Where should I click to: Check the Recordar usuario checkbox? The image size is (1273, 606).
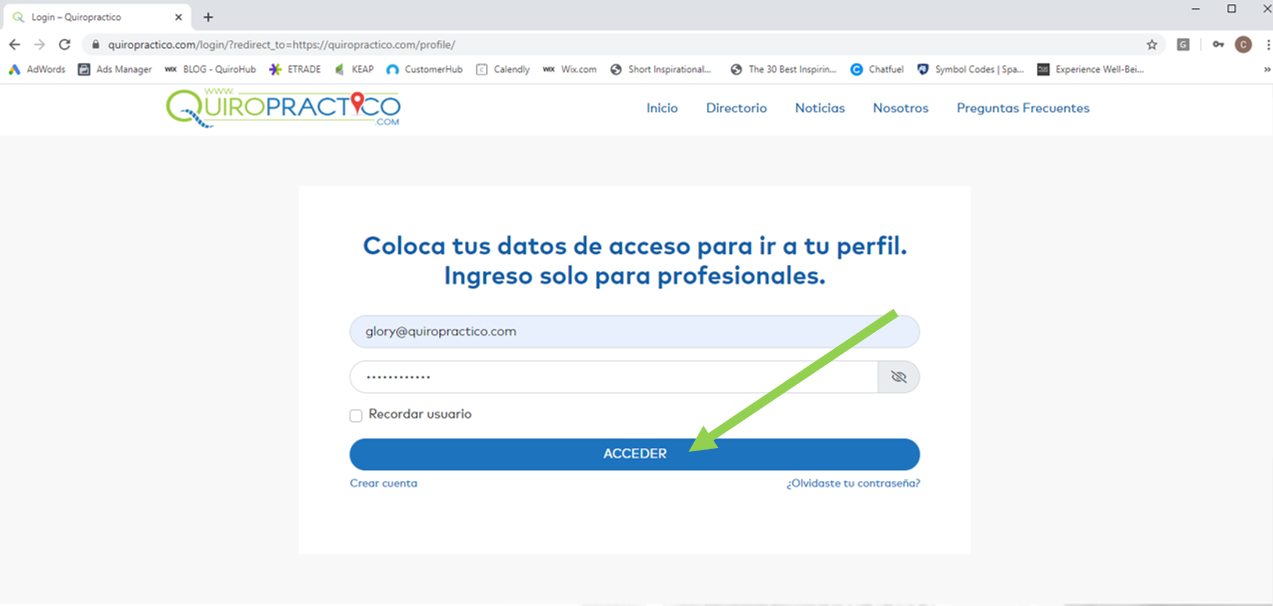click(x=356, y=415)
